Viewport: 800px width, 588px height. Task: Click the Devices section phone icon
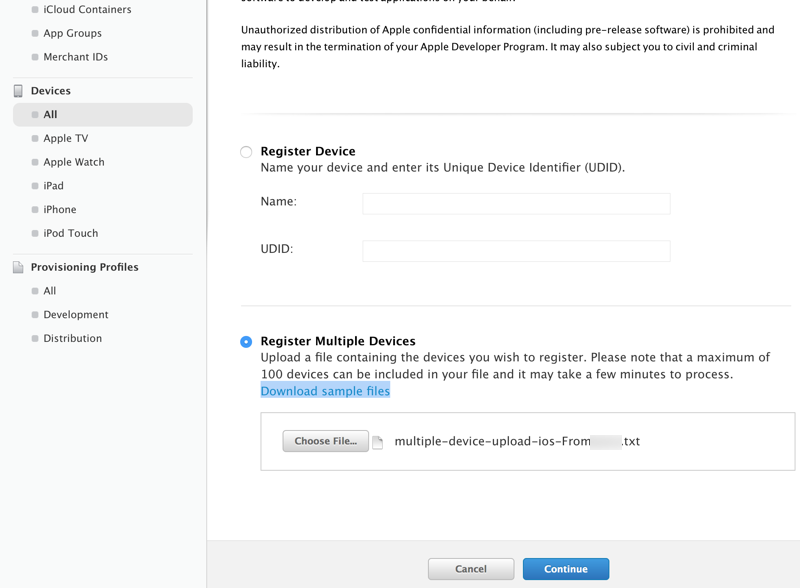[x=18, y=91]
